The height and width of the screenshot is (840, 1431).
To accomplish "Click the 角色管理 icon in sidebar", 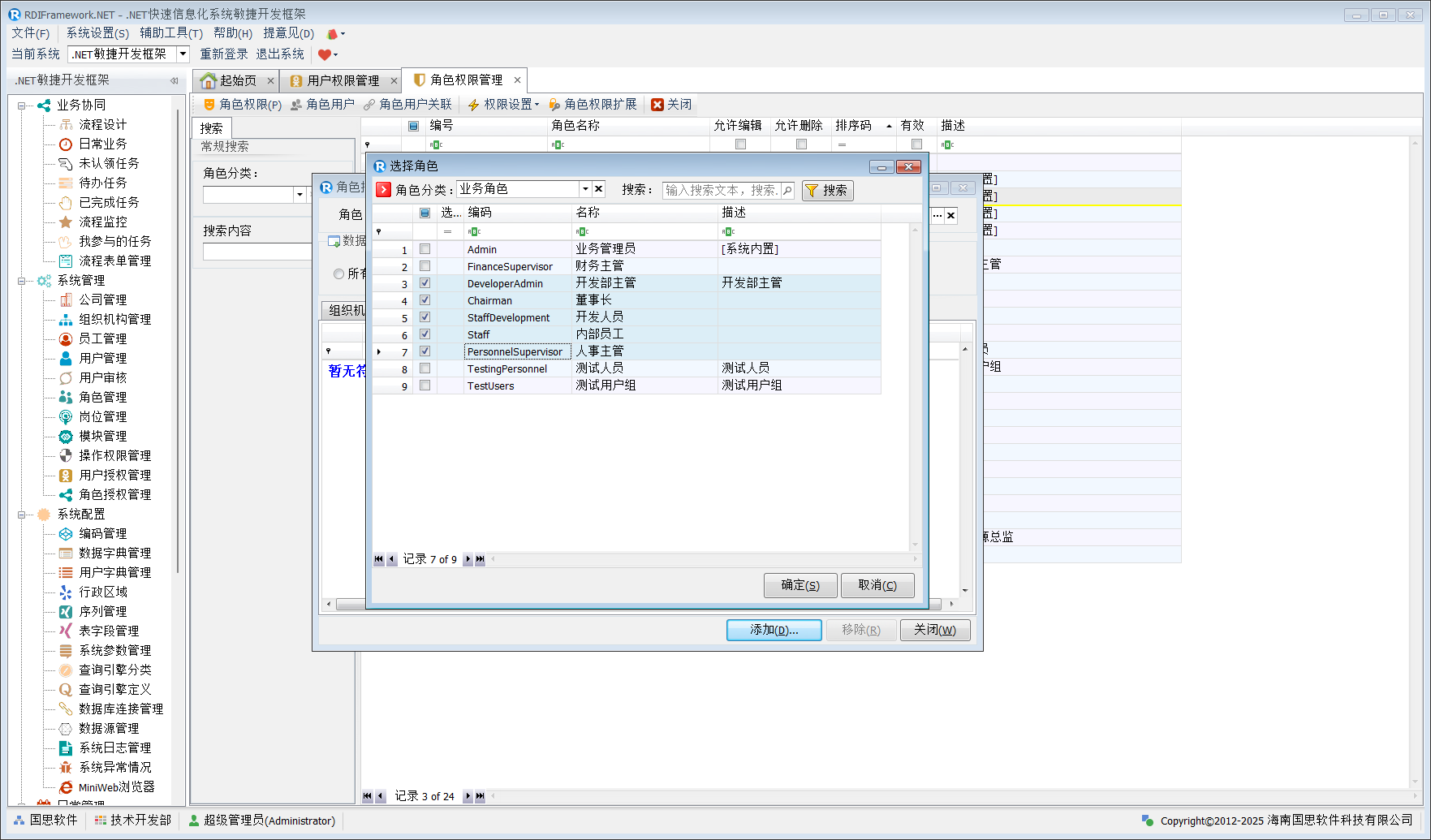I will click(x=66, y=397).
